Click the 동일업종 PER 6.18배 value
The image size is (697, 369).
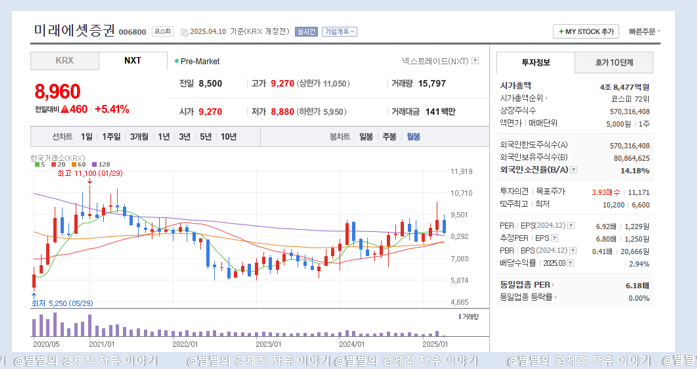point(637,285)
